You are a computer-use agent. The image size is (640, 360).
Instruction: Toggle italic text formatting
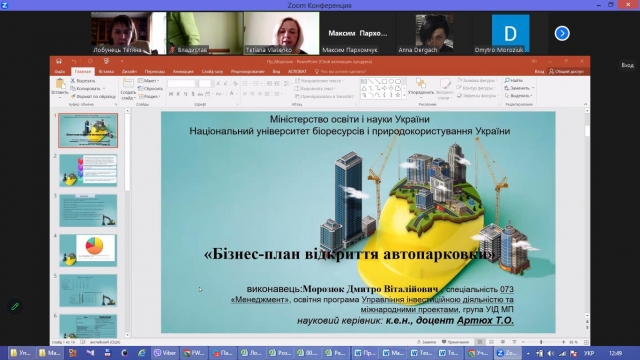(x=178, y=94)
